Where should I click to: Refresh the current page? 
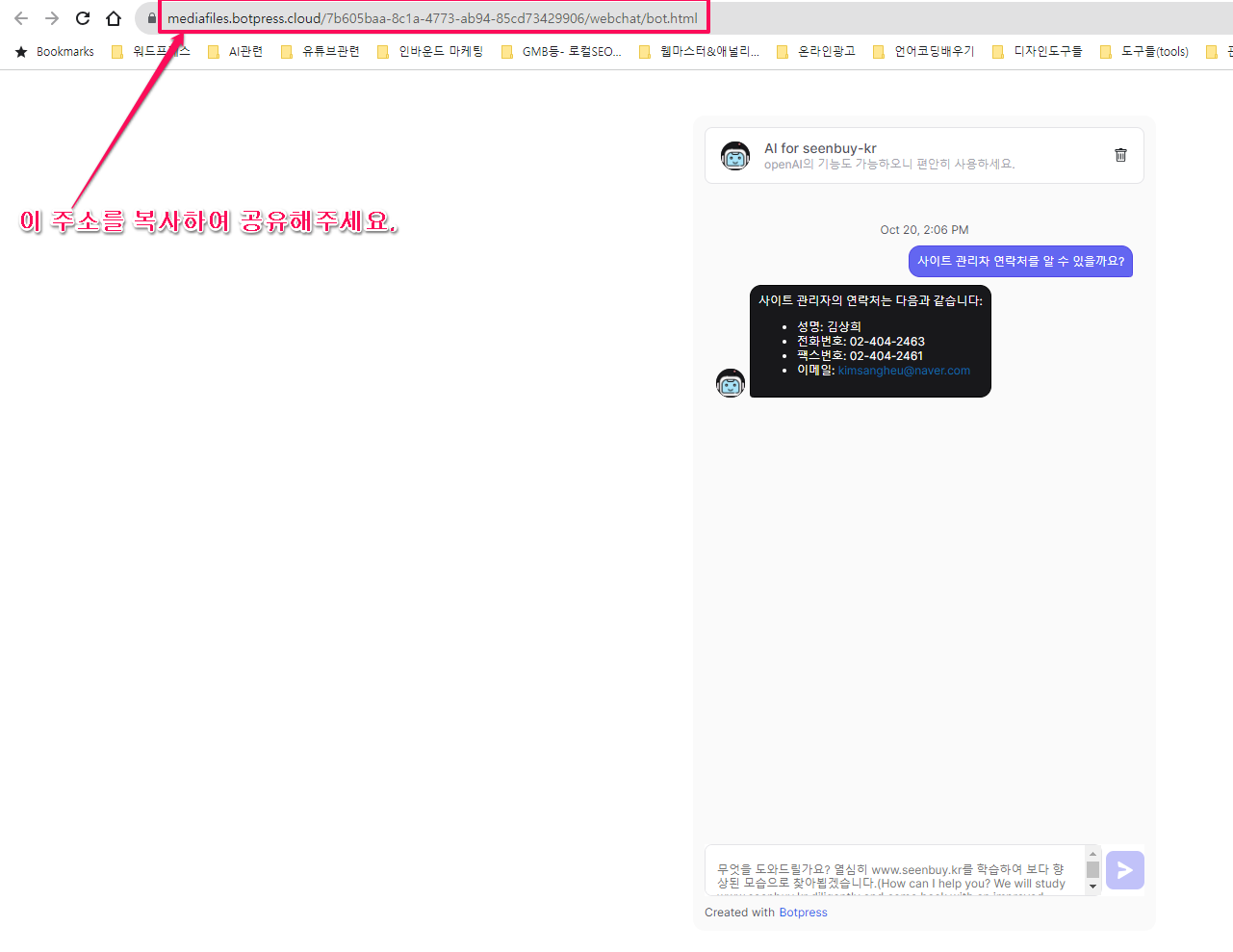82,17
